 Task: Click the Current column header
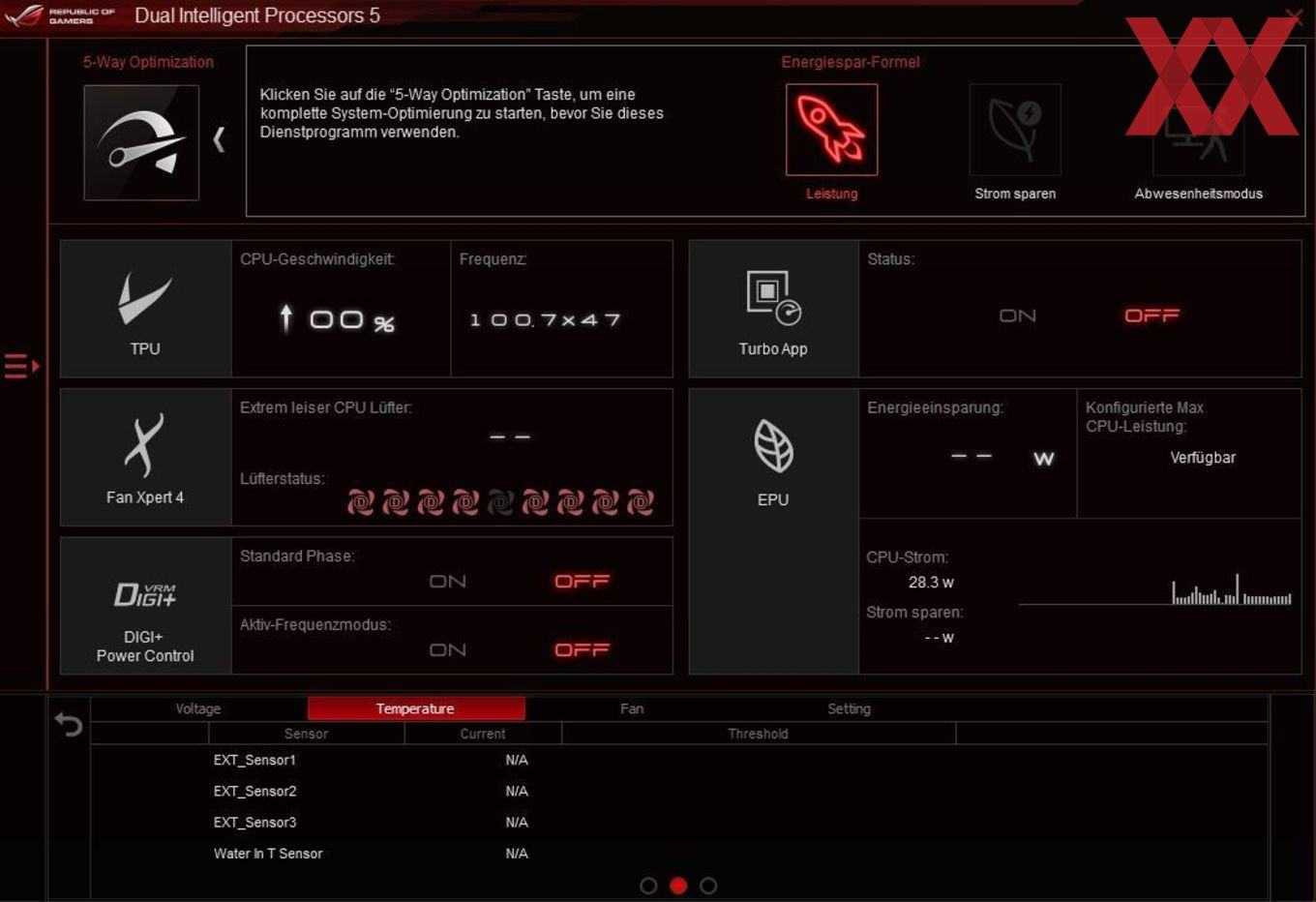[483, 734]
